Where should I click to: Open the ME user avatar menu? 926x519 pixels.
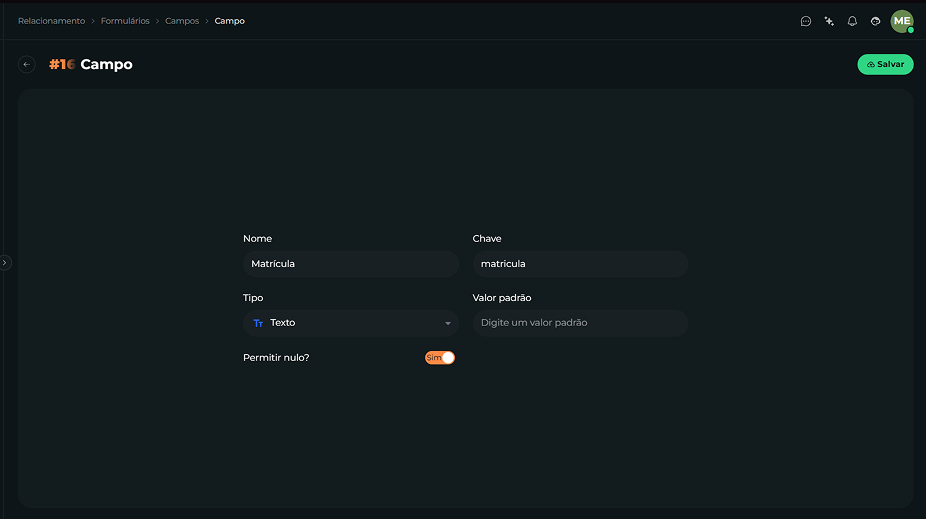(902, 21)
